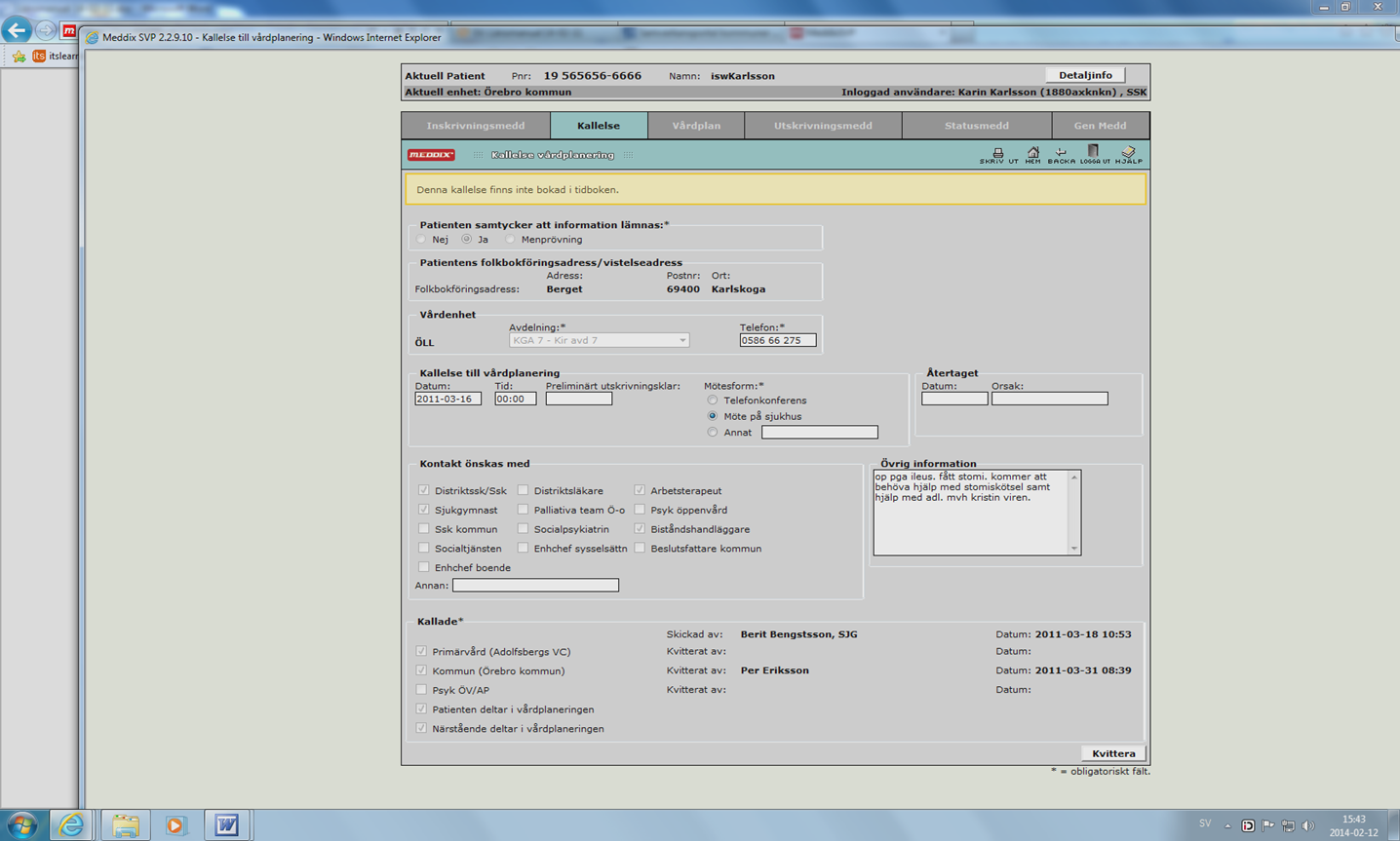Open Hjälp via the book icon
1400x841 pixels.
point(1128,155)
